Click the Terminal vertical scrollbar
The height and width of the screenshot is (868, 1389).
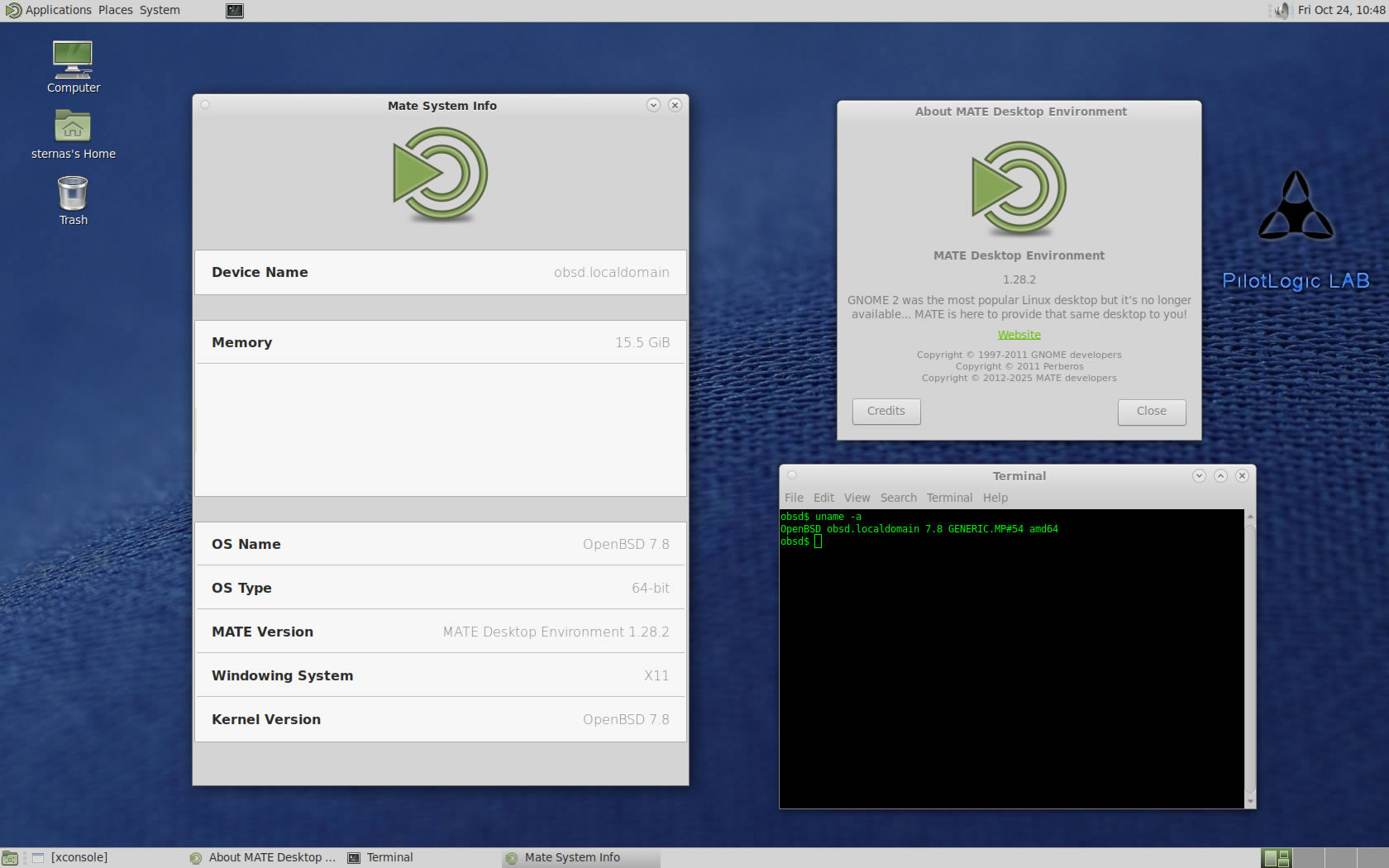click(x=1249, y=658)
